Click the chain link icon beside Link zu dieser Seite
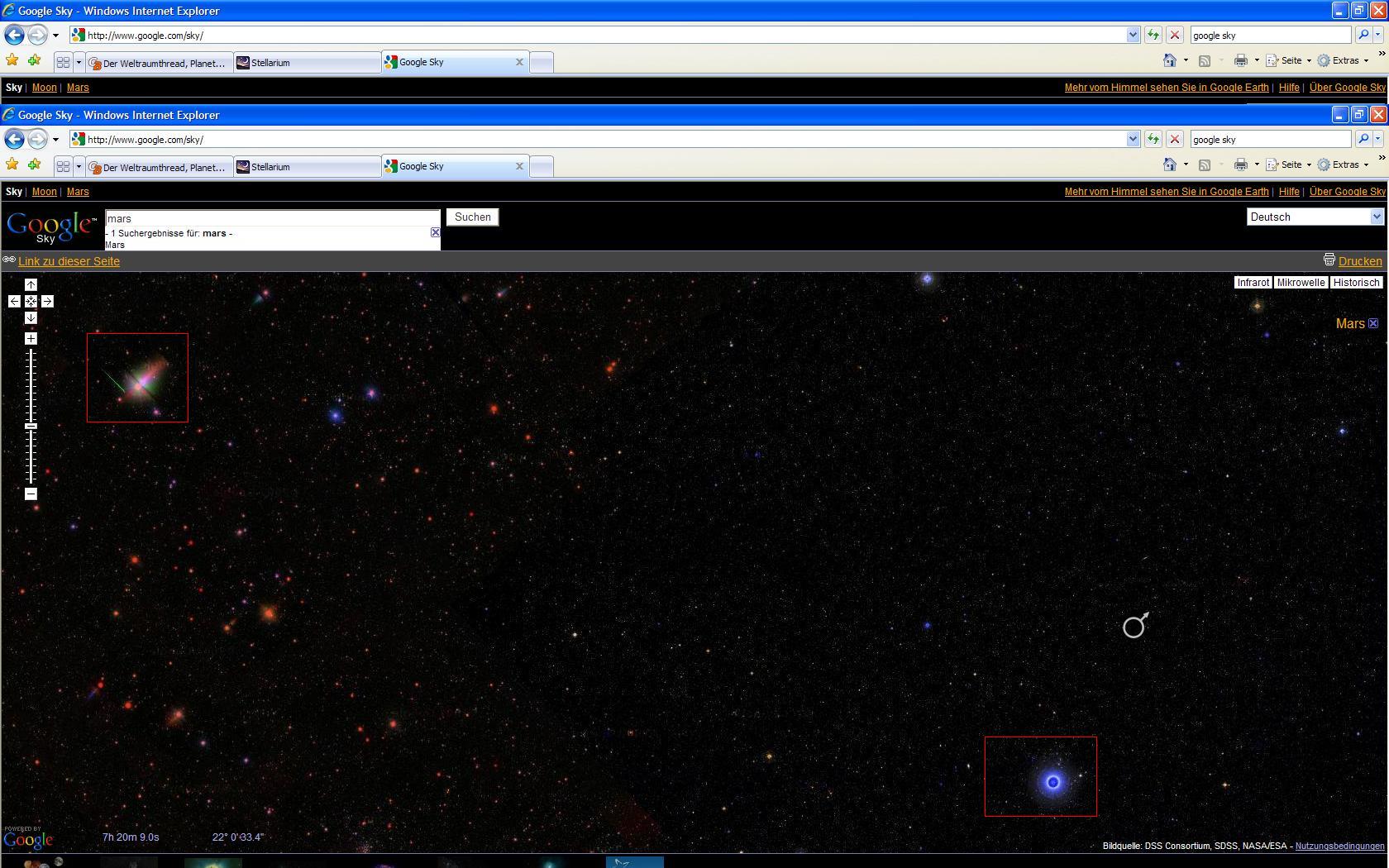 pos(9,260)
